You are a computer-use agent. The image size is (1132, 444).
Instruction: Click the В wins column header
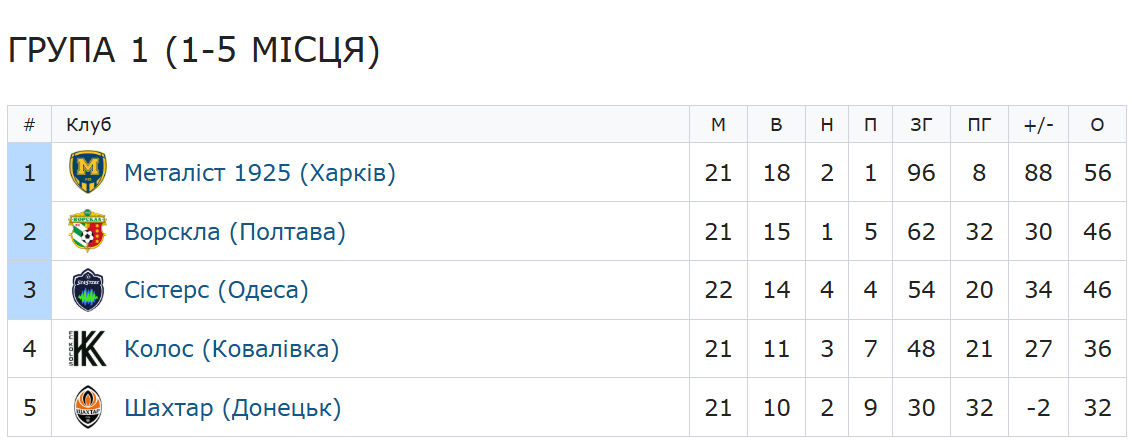pyautogui.click(x=777, y=125)
